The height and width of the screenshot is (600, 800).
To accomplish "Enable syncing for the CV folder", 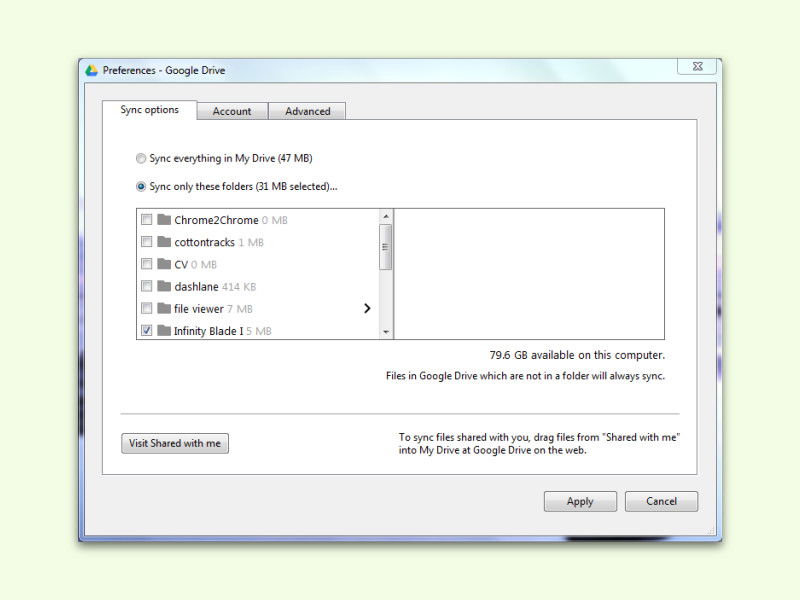I will (146, 264).
